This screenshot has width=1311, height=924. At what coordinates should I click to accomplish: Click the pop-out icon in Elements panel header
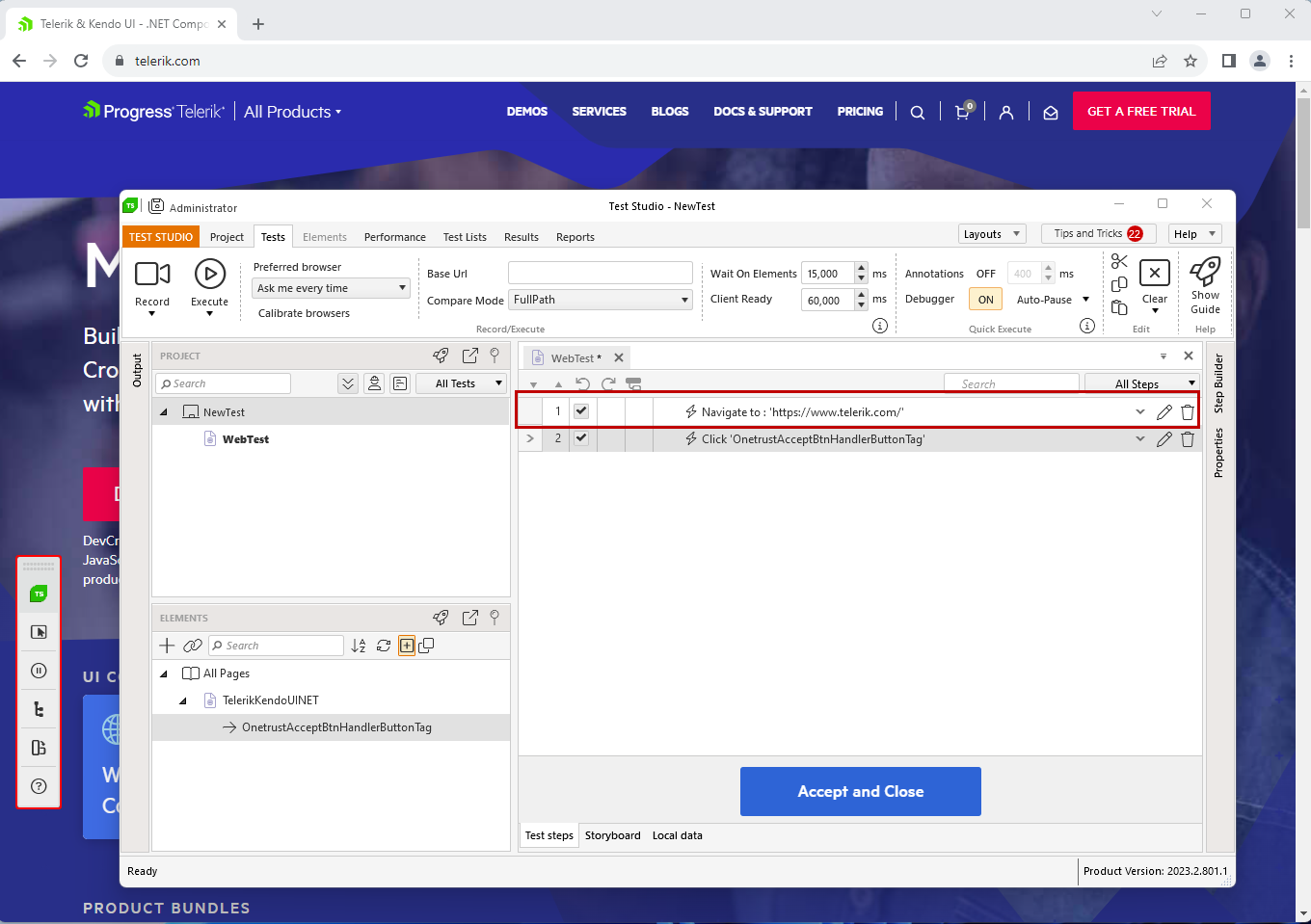coord(470,618)
